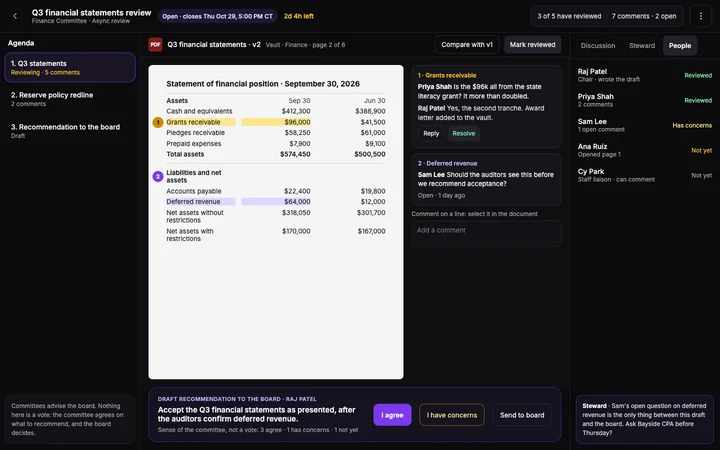Switch to the Steward tab
The height and width of the screenshot is (450, 720).
coord(641,45)
